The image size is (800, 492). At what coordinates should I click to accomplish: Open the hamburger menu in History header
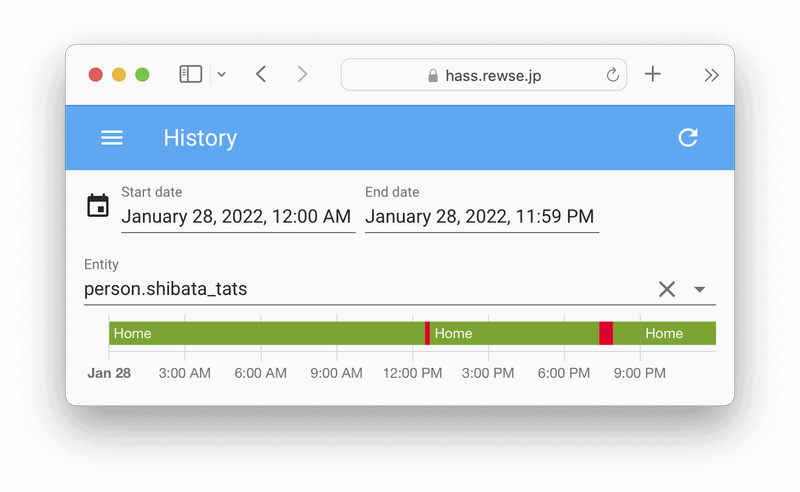pyautogui.click(x=112, y=138)
